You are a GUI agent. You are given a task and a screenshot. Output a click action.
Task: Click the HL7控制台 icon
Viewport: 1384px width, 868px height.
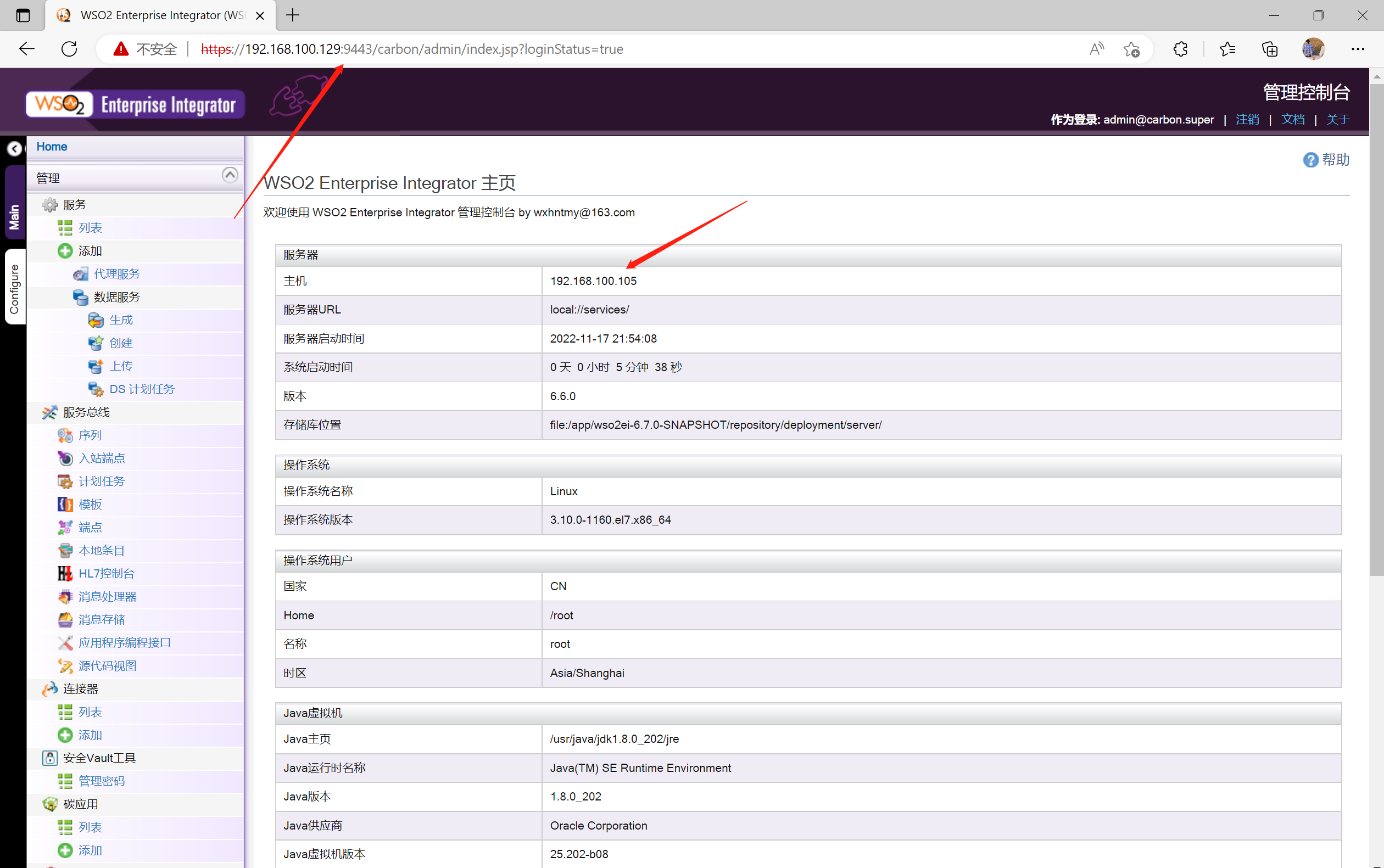click(x=65, y=574)
